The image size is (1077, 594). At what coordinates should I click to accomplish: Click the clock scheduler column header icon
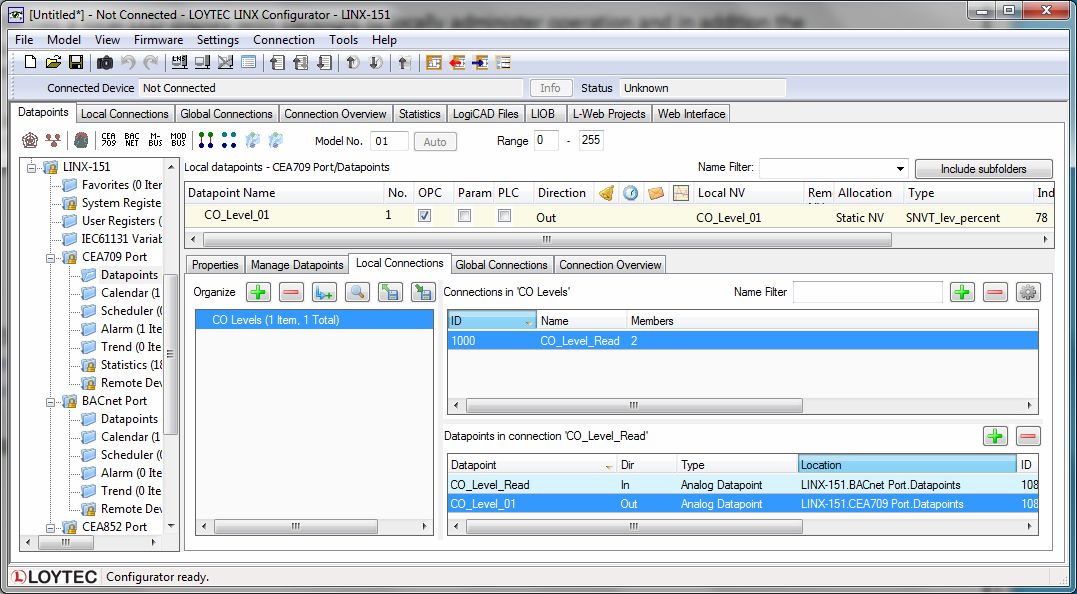click(631, 193)
